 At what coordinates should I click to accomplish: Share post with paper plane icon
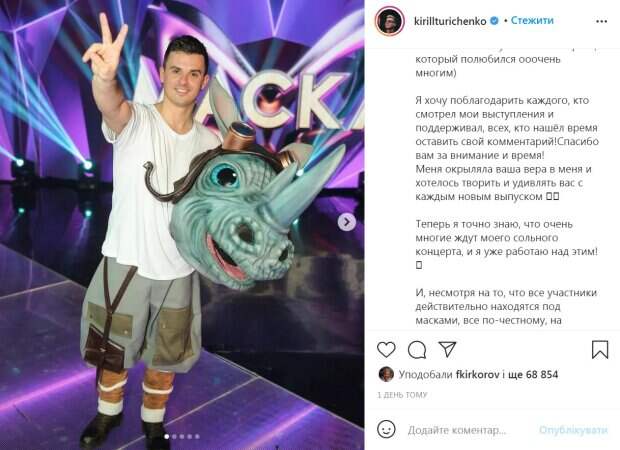pos(448,350)
